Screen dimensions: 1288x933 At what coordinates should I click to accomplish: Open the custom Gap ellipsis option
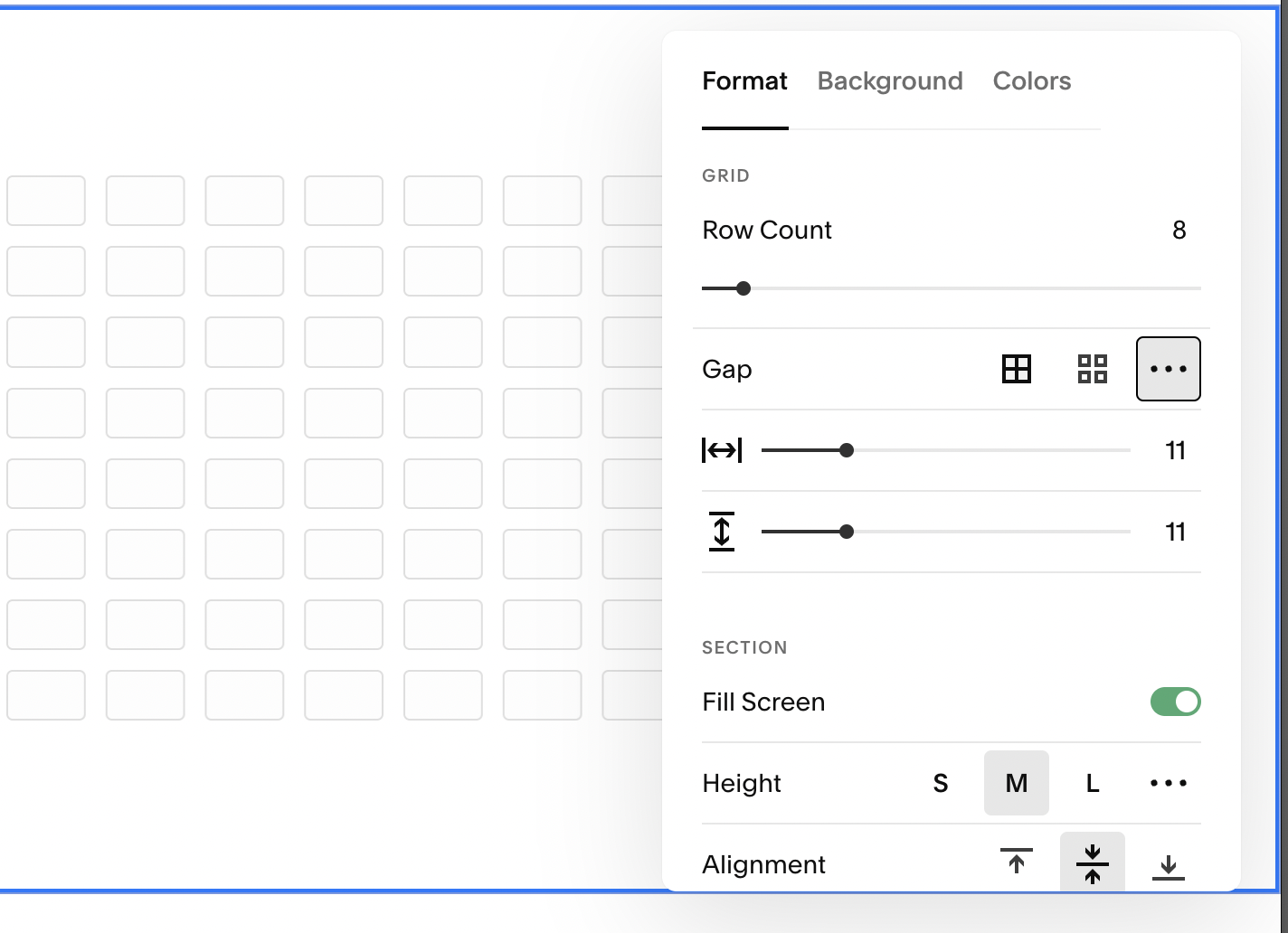coord(1168,369)
